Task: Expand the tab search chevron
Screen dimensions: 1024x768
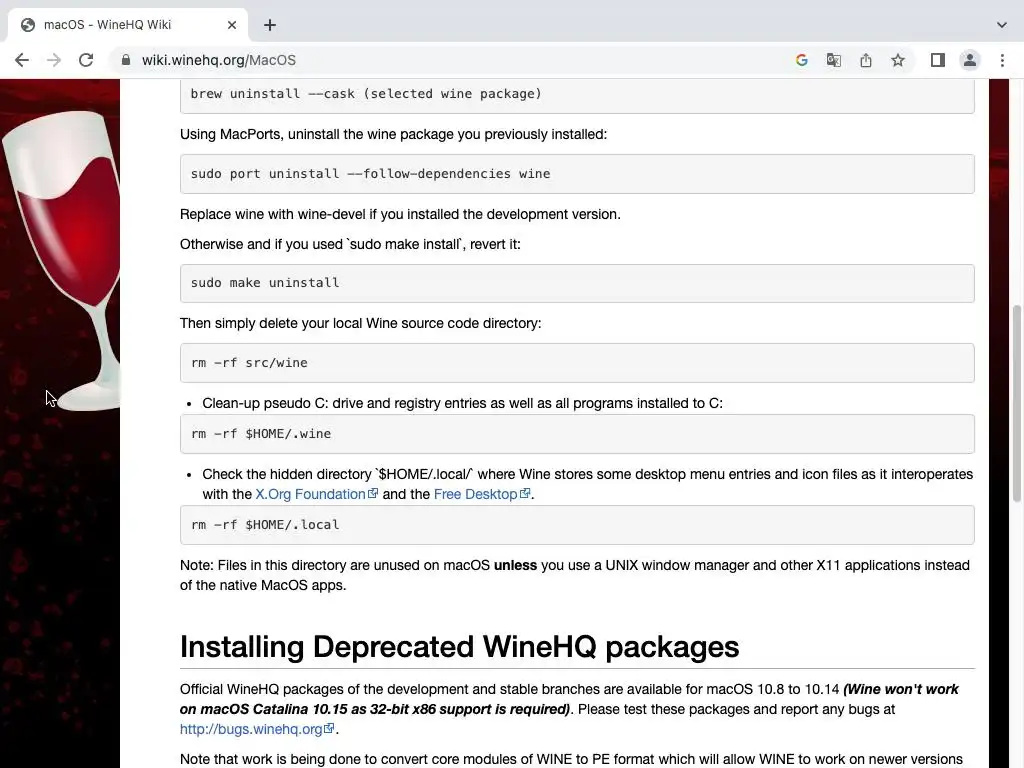Action: tap(1001, 25)
